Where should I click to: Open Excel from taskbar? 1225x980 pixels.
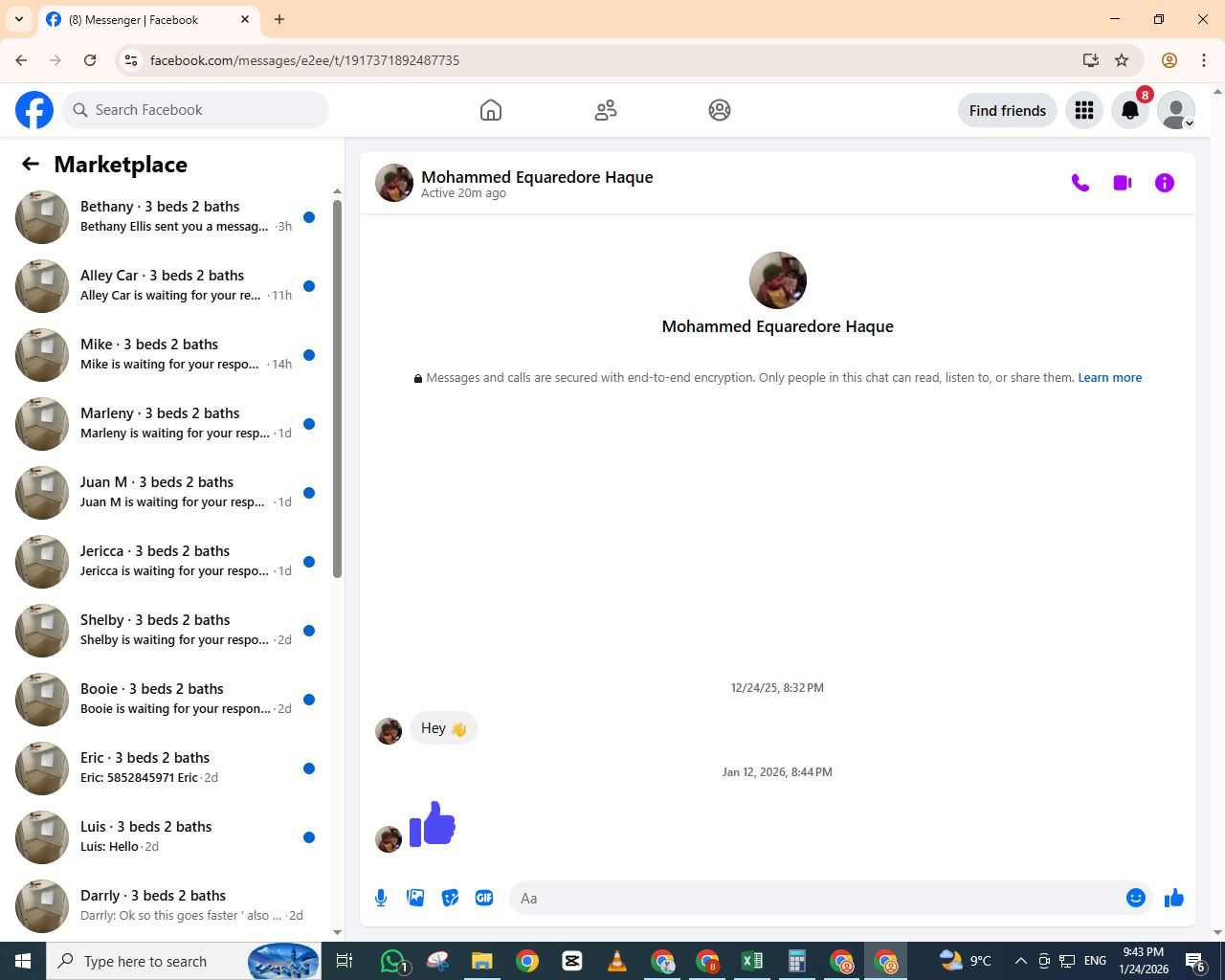coord(752,961)
